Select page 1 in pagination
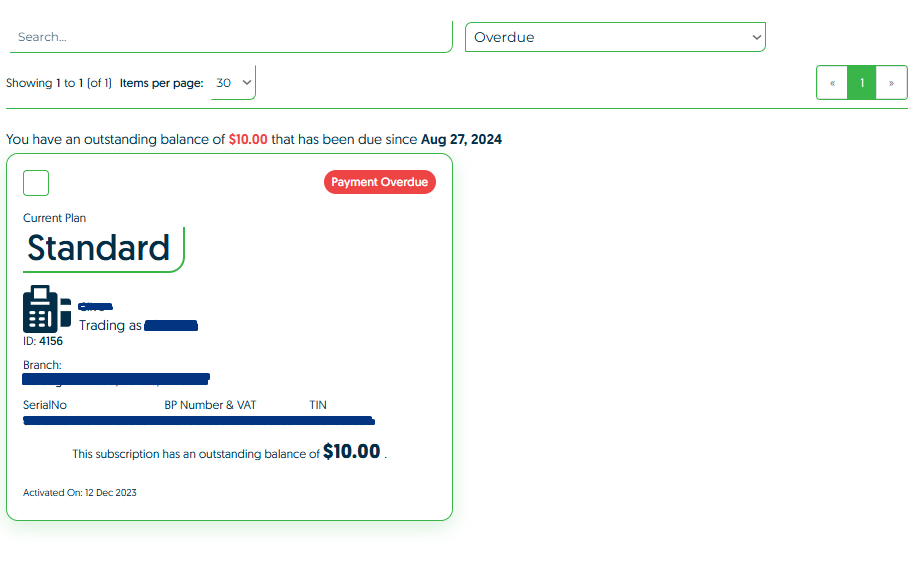 862,83
